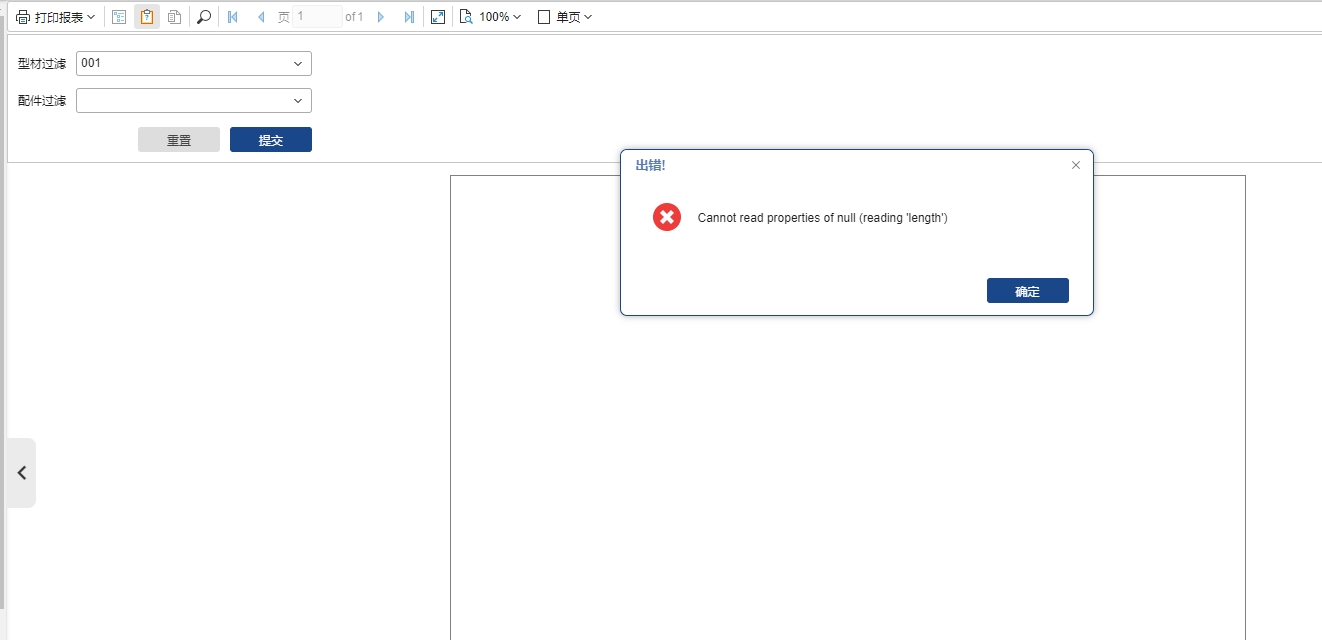This screenshot has height=640, width=1322.
Task: Go to the previous page
Action: pyautogui.click(x=261, y=17)
